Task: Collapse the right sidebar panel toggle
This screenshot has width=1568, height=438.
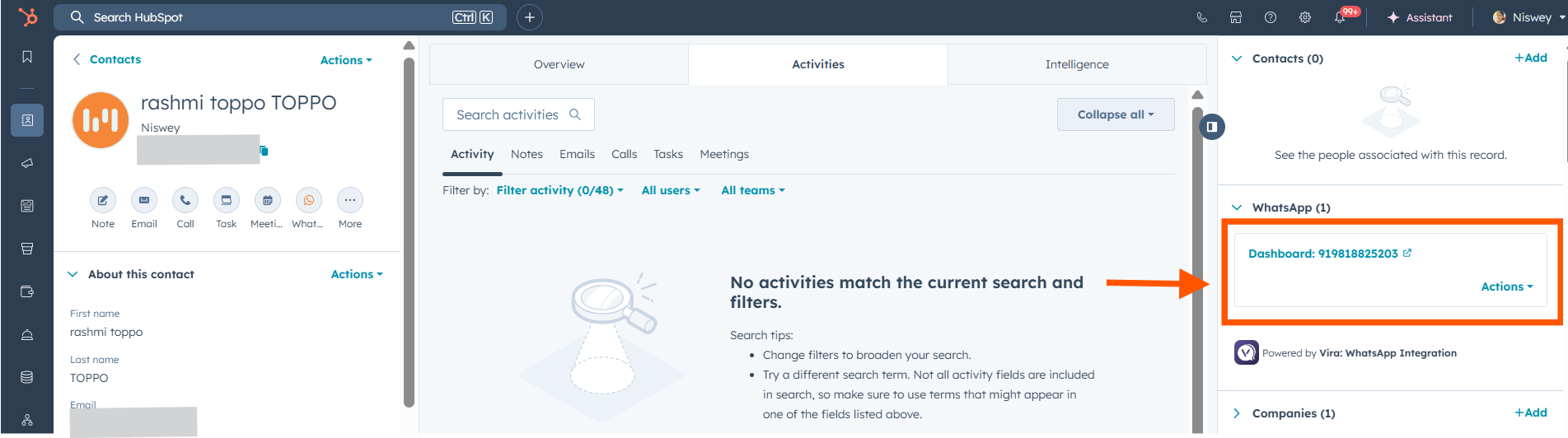Action: point(1212,127)
